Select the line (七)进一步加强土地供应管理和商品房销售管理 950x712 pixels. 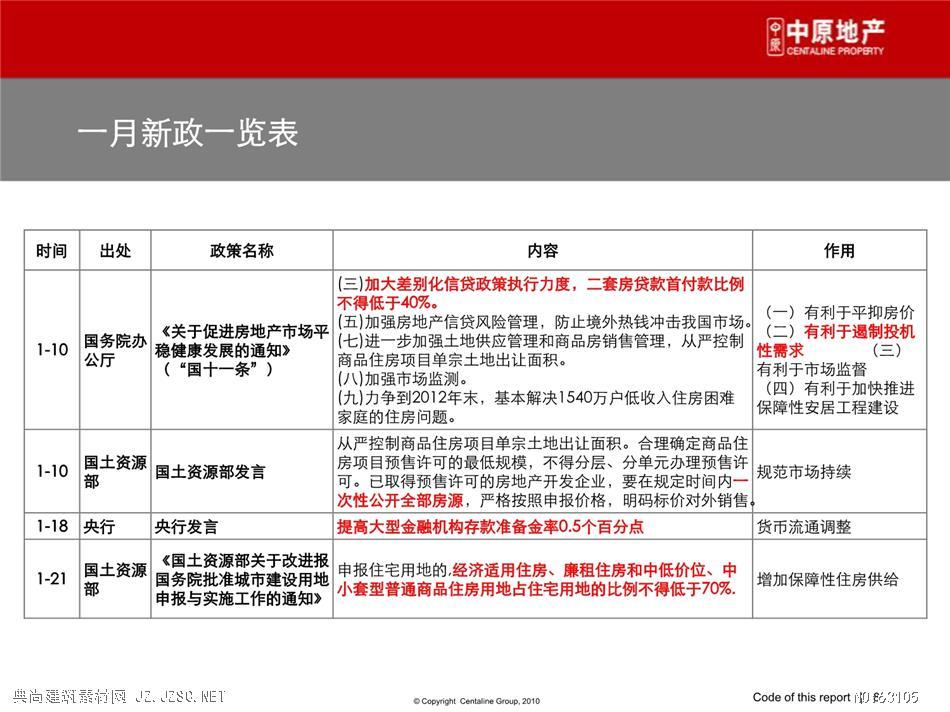click(x=502, y=341)
